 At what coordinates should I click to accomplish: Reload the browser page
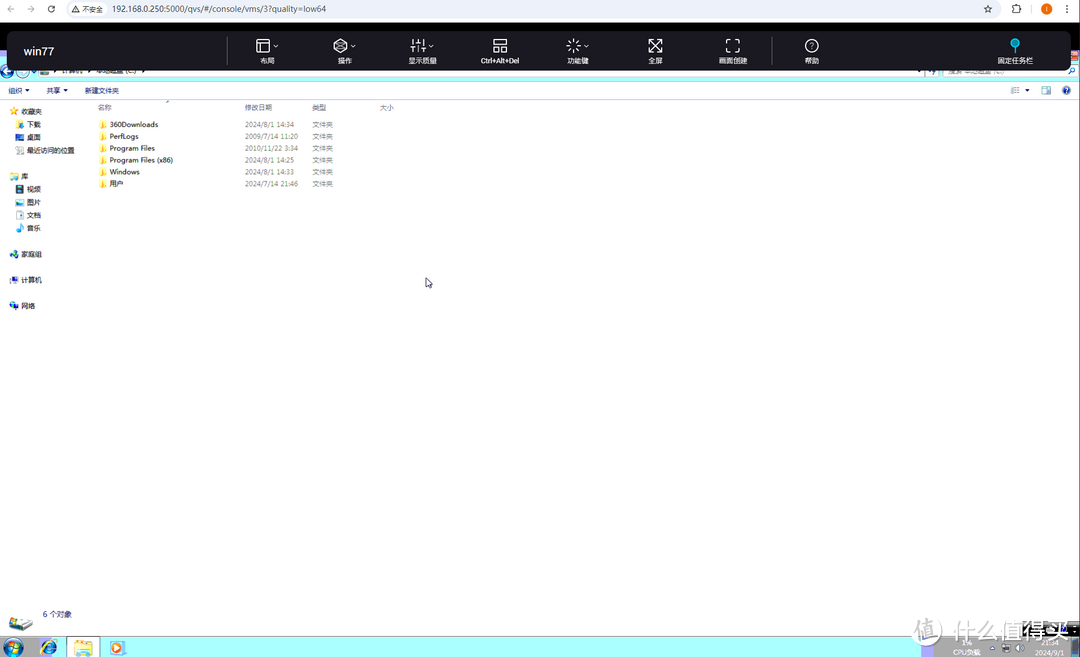51,9
